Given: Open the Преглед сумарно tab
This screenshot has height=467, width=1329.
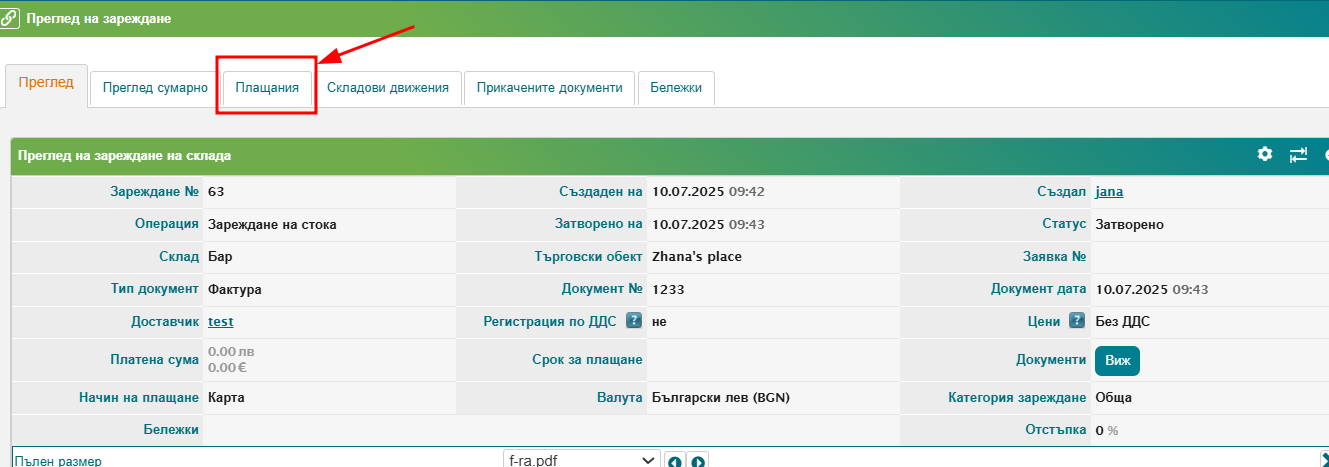Looking at the screenshot, I should 155,88.
